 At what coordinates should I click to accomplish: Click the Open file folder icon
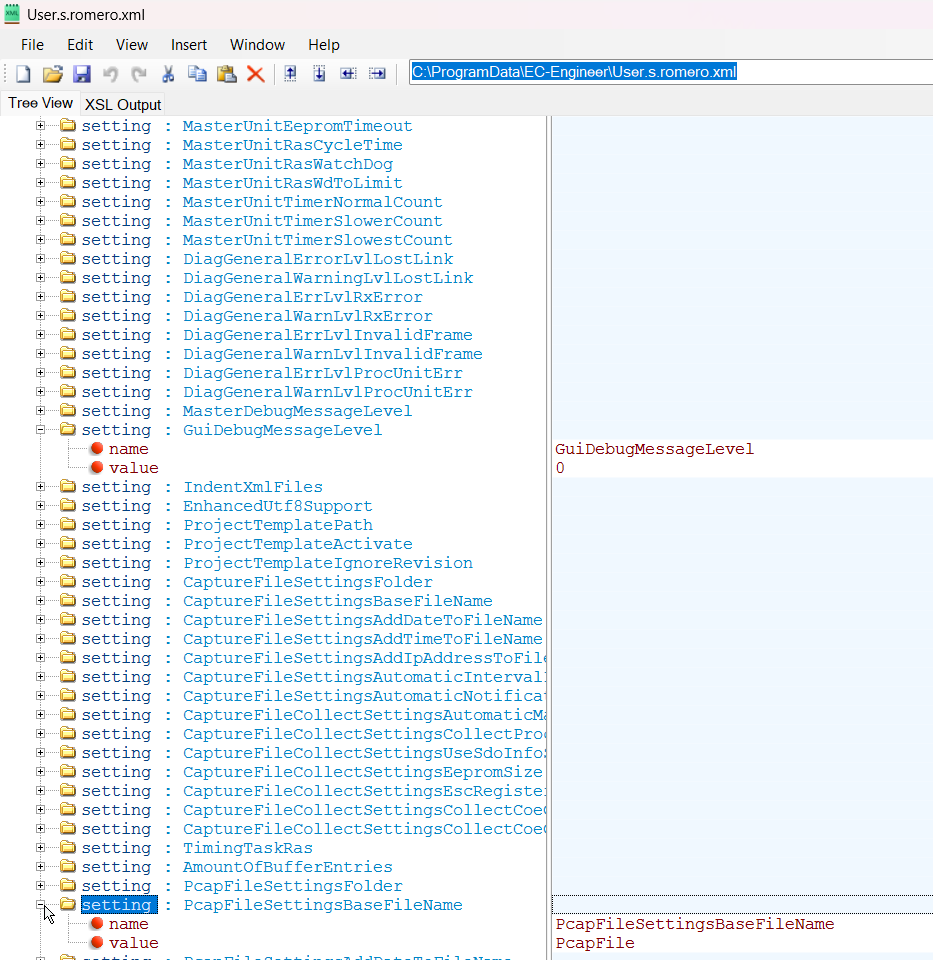pos(52,74)
